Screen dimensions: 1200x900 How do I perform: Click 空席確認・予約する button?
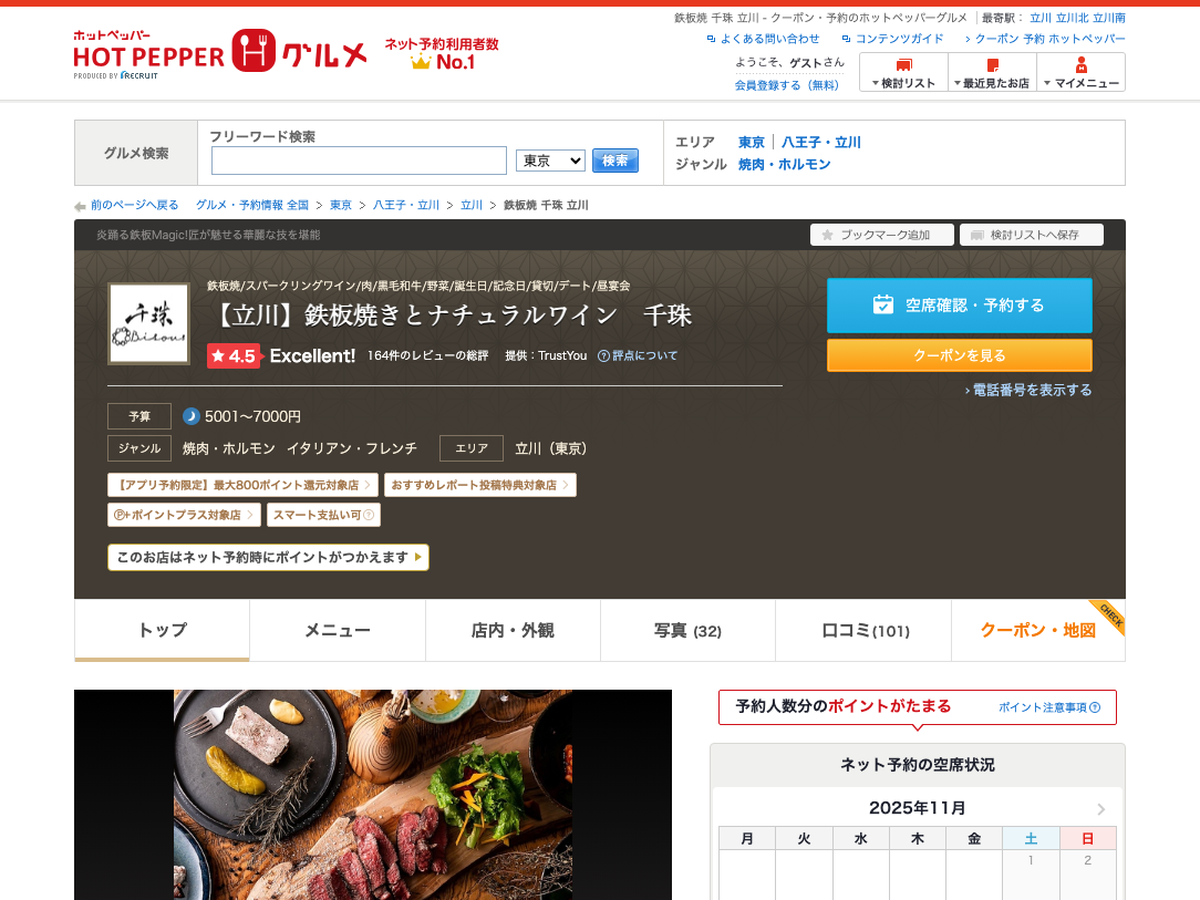[x=959, y=305]
